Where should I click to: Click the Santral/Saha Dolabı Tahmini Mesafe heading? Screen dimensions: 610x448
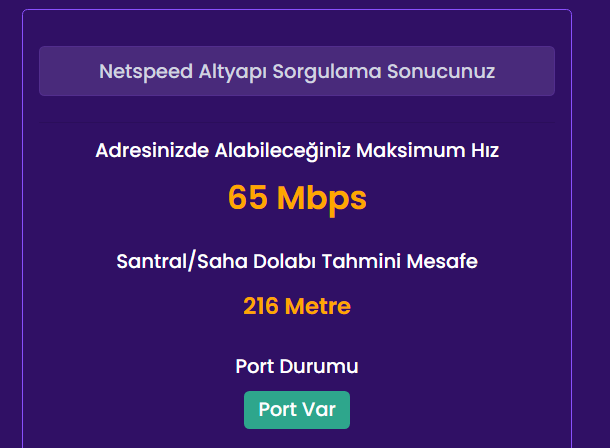[x=297, y=262]
